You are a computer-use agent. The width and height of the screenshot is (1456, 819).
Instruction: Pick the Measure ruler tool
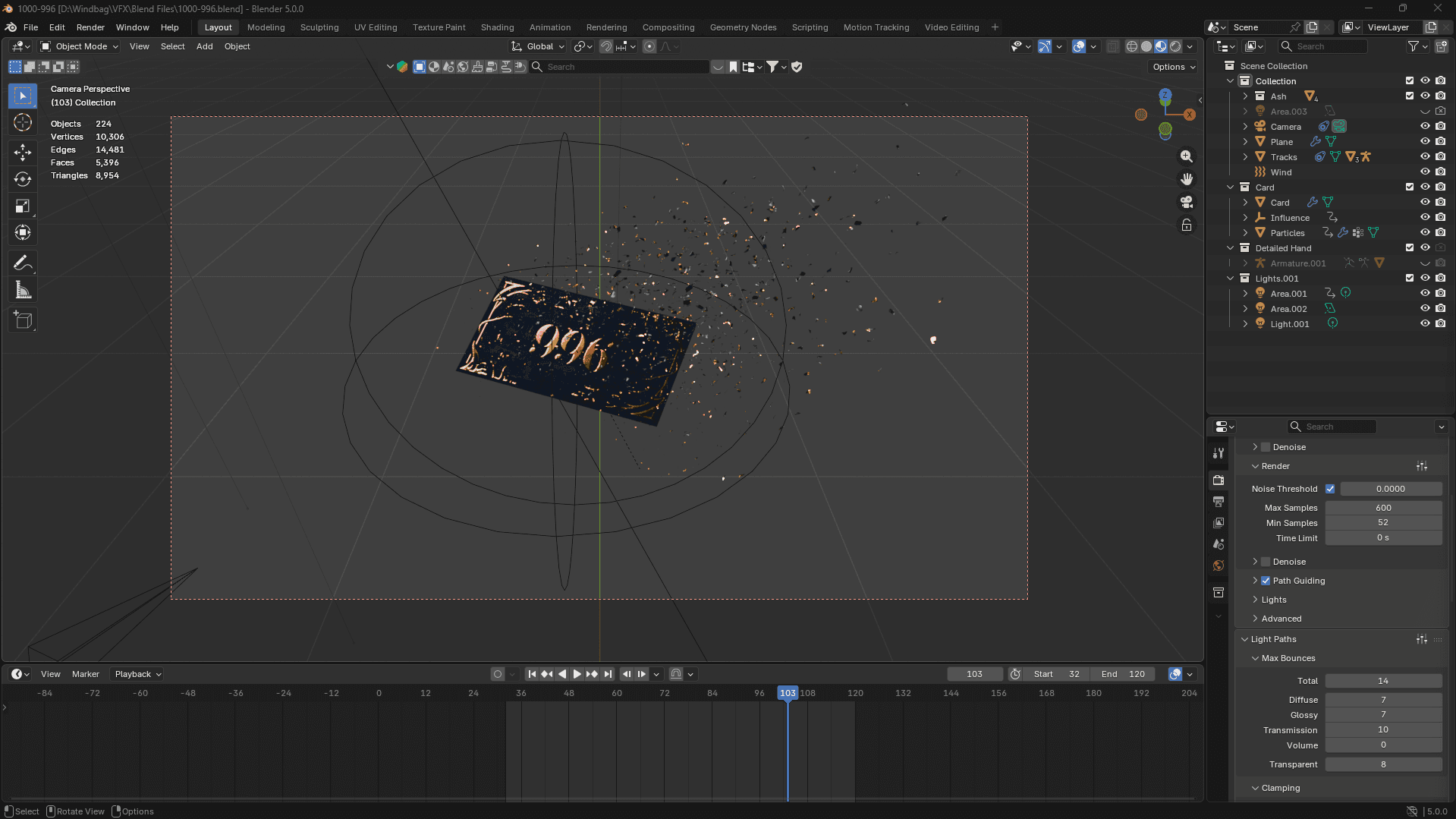[x=23, y=290]
